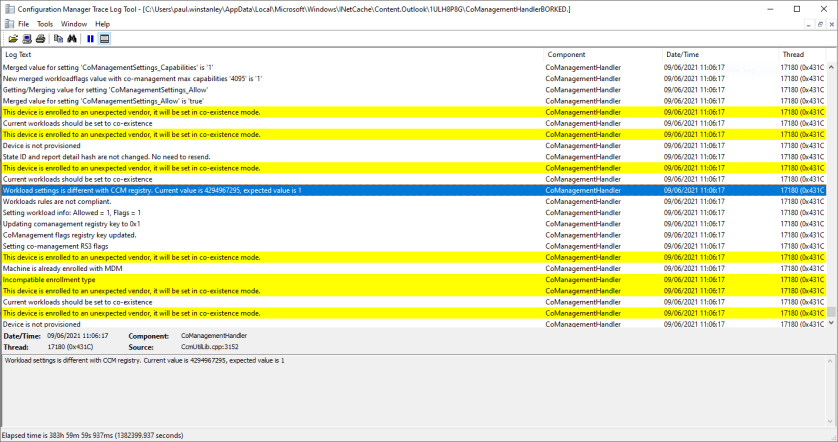The height and width of the screenshot is (442, 838).
Task: Click the document icon left of File menu
Action: coord(9,24)
